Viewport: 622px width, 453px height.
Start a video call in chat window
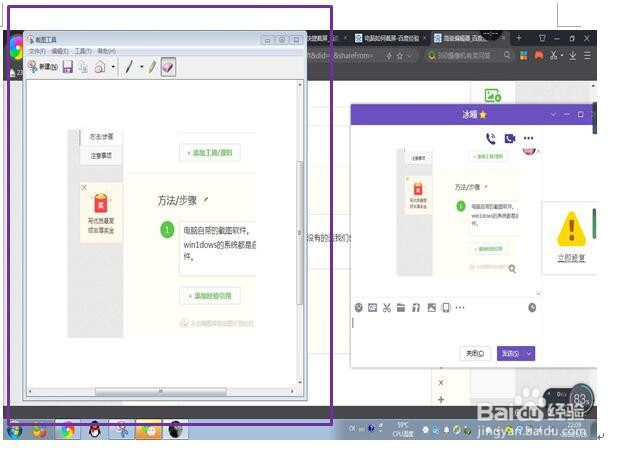[x=510, y=138]
